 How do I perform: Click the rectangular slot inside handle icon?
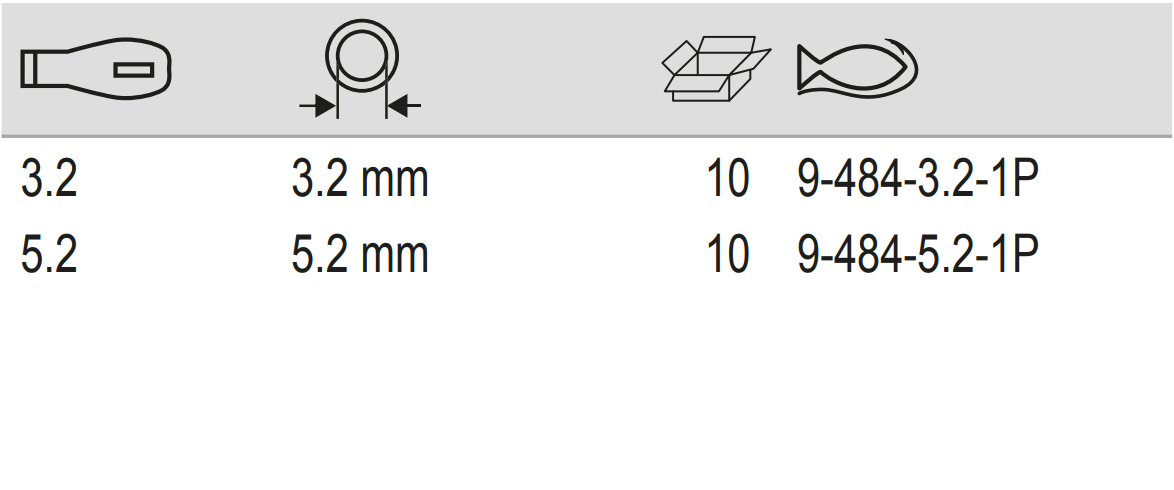(133, 70)
